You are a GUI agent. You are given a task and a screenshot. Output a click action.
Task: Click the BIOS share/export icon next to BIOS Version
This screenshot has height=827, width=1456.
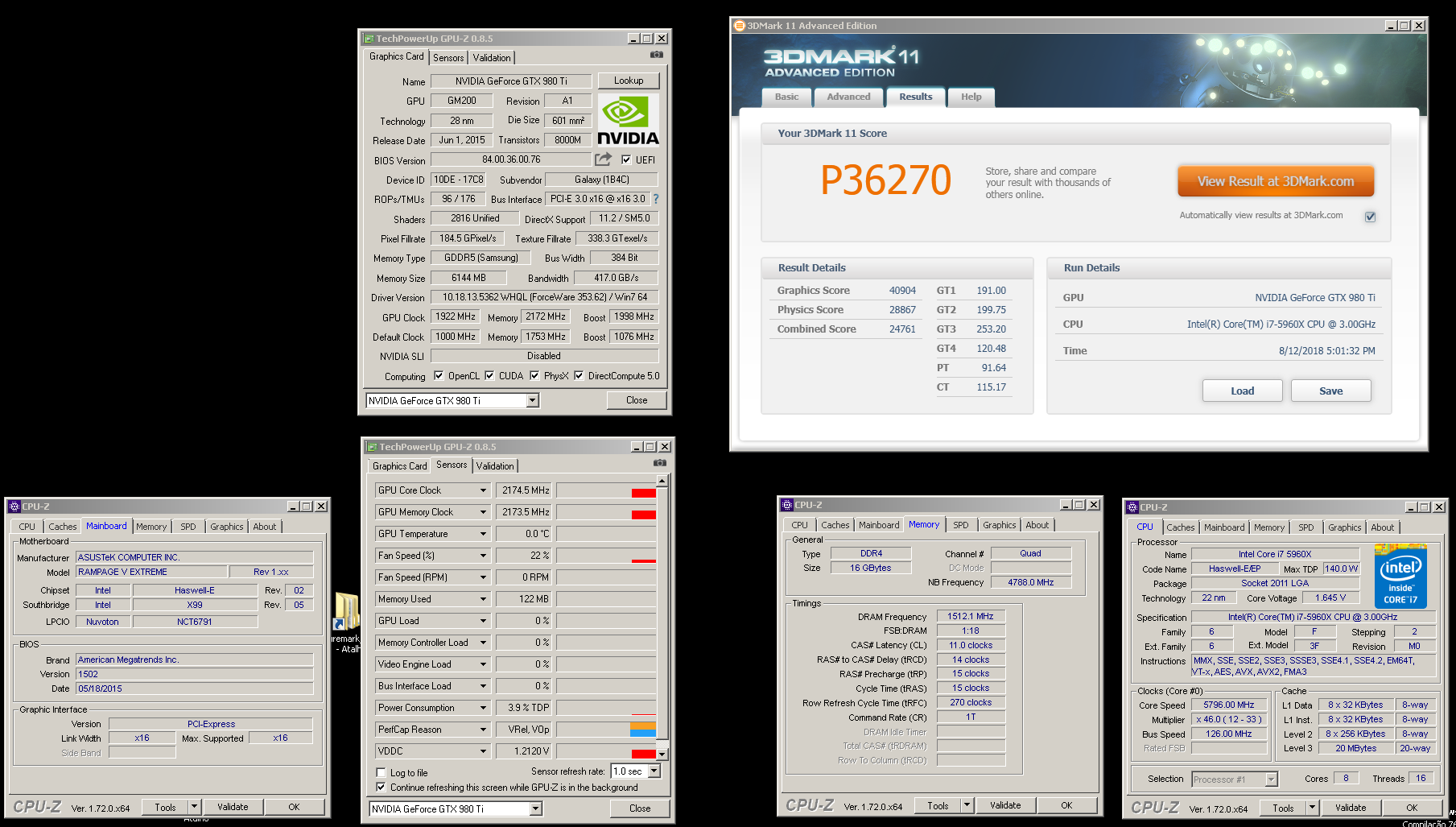[603, 159]
